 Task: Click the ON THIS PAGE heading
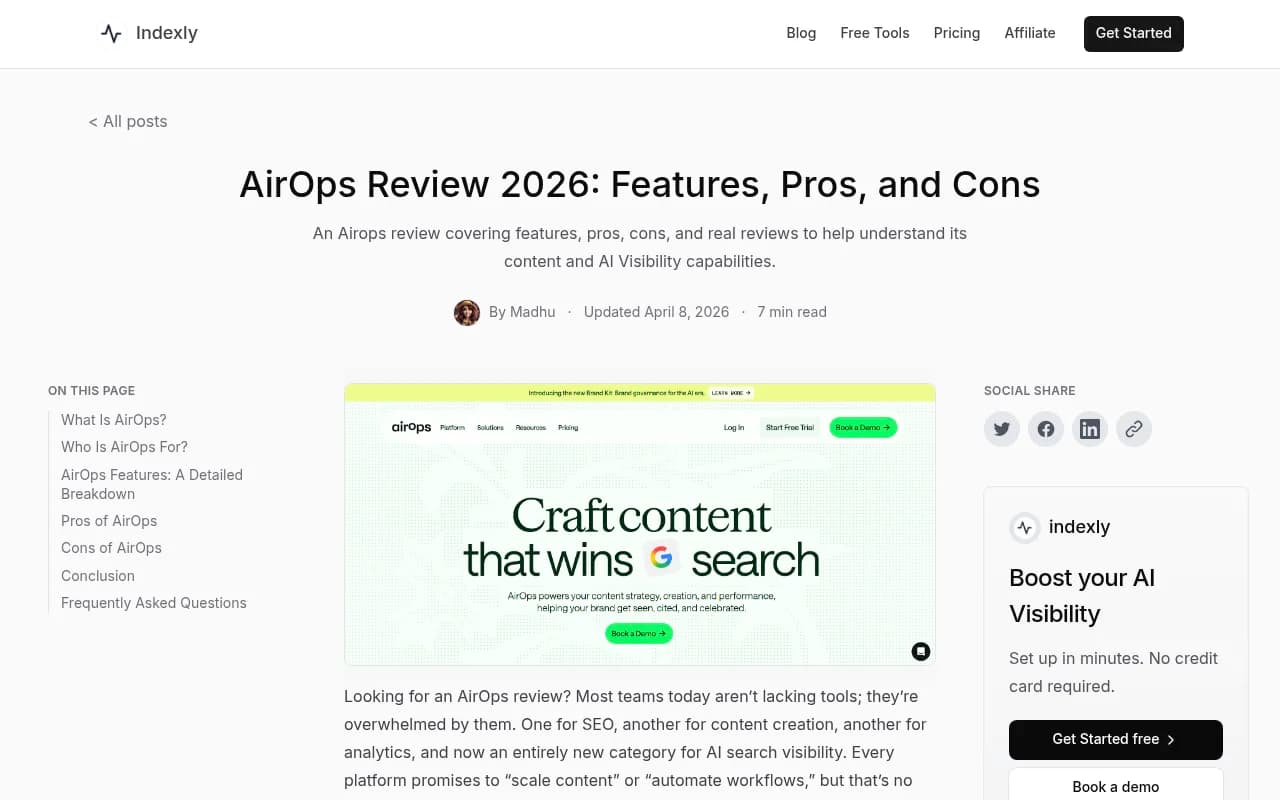[91, 391]
